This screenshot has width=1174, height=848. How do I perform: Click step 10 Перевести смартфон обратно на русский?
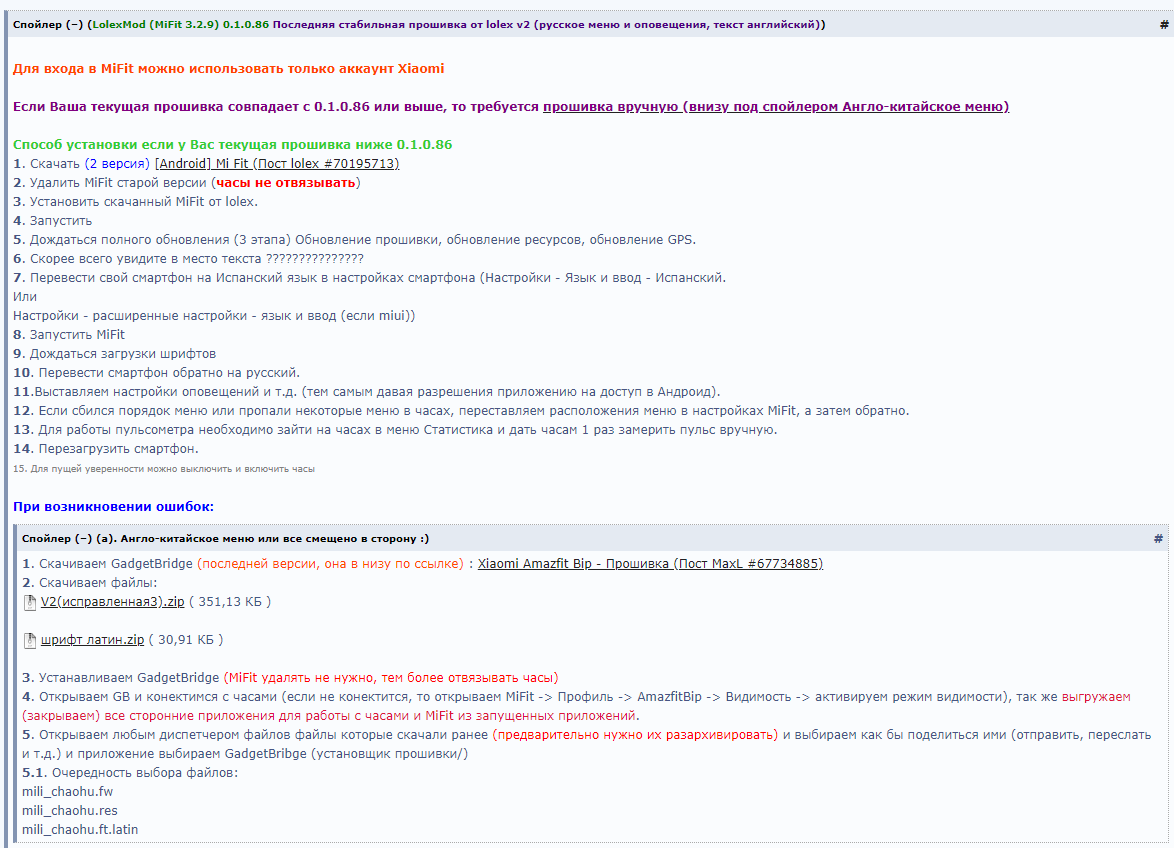pos(156,373)
